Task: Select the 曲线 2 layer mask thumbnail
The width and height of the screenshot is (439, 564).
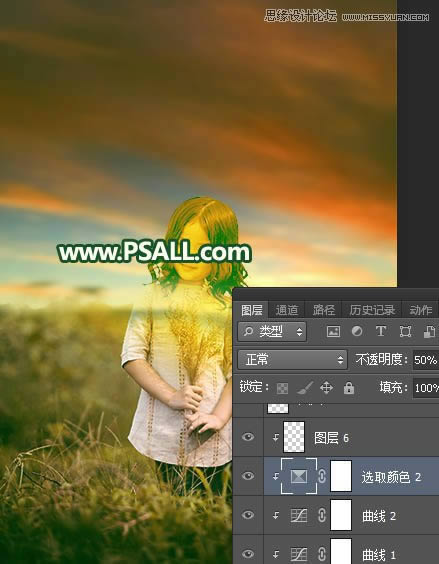Action: click(341, 515)
